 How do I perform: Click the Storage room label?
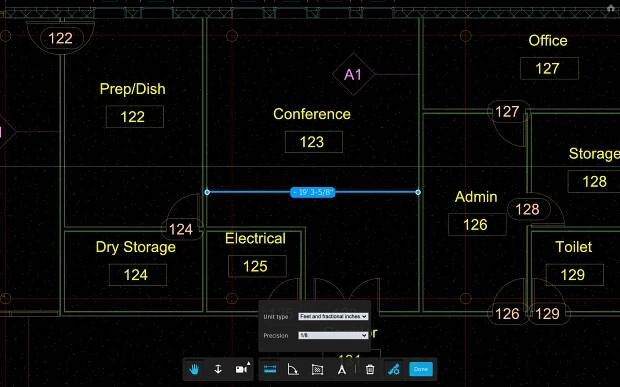point(594,154)
